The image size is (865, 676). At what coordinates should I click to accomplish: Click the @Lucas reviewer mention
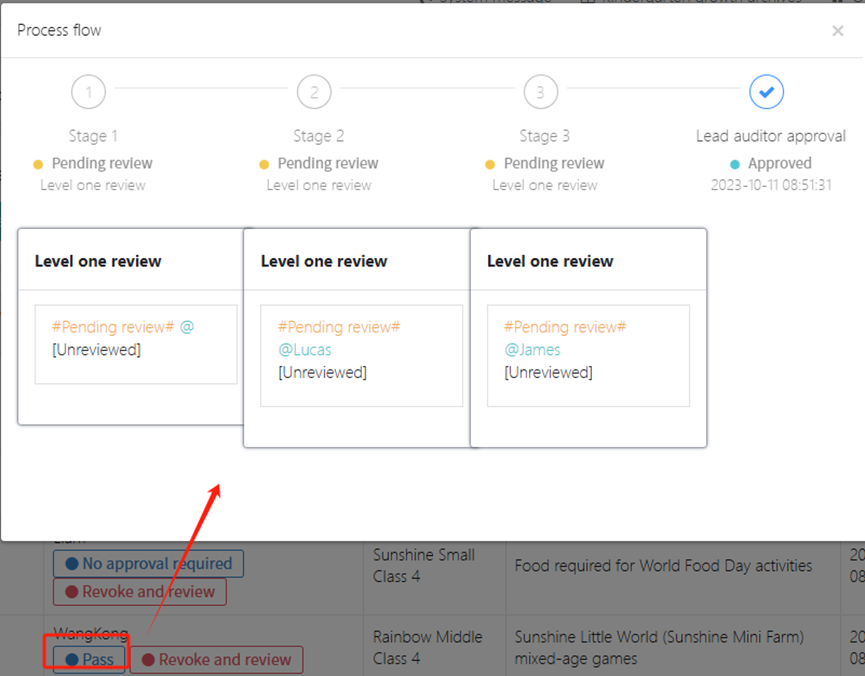pyautogui.click(x=305, y=350)
